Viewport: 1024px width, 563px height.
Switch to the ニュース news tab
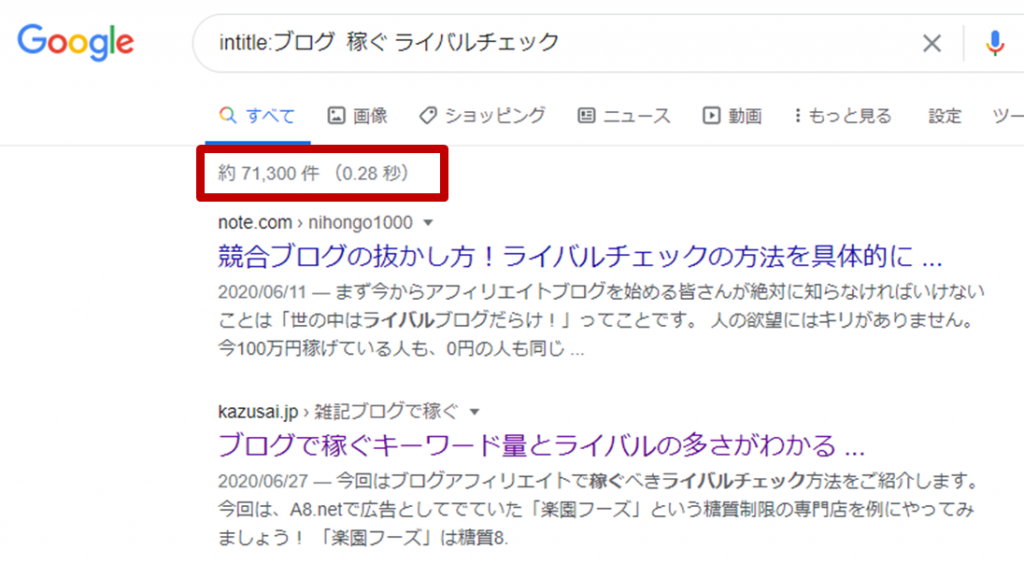pyautogui.click(x=624, y=116)
